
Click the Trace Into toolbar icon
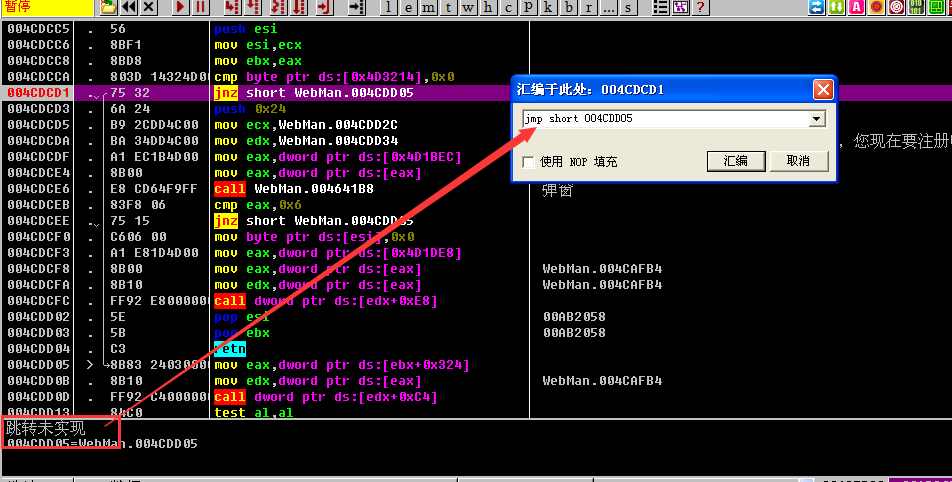click(278, 7)
